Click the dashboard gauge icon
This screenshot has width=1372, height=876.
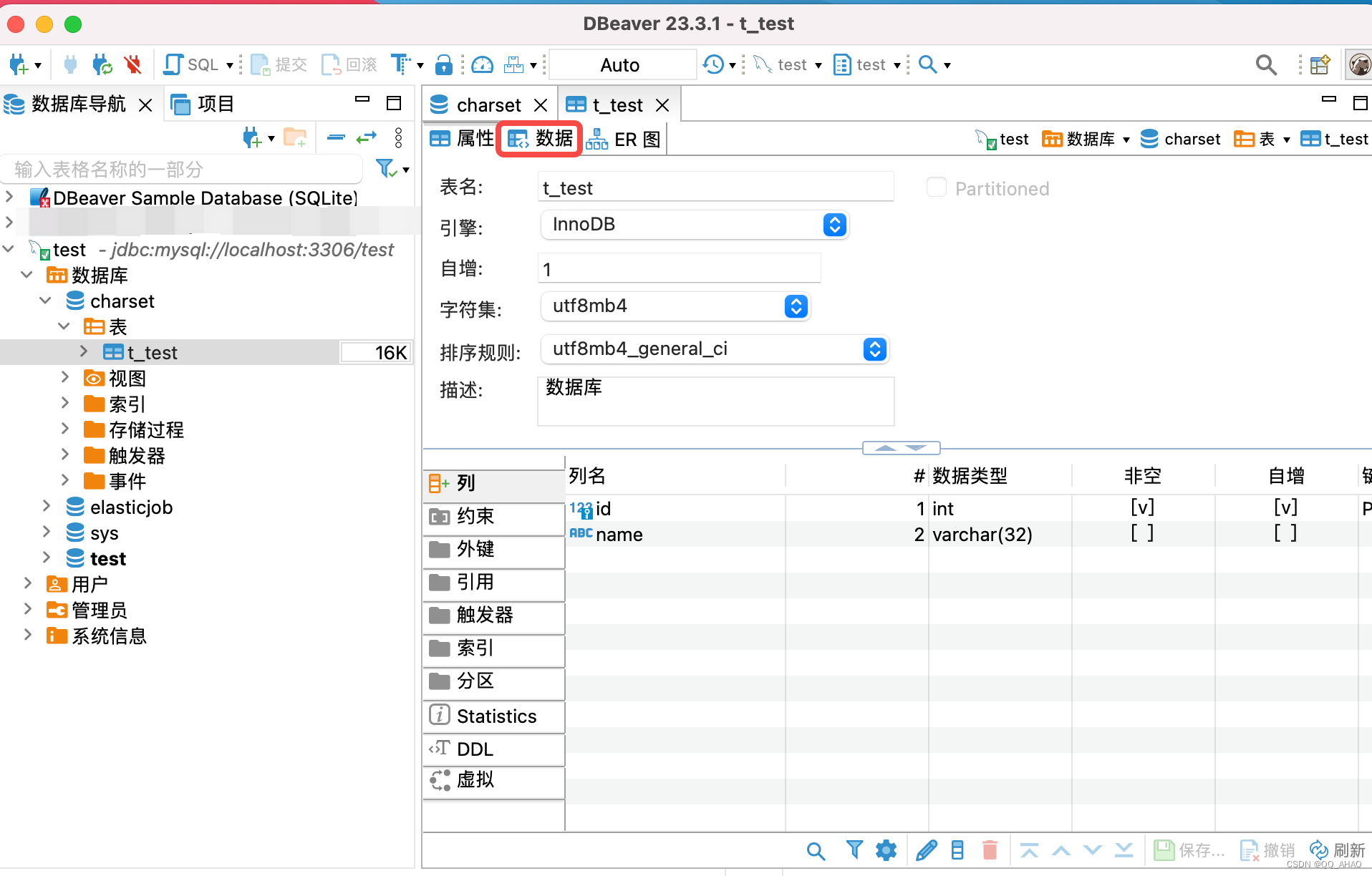click(483, 65)
